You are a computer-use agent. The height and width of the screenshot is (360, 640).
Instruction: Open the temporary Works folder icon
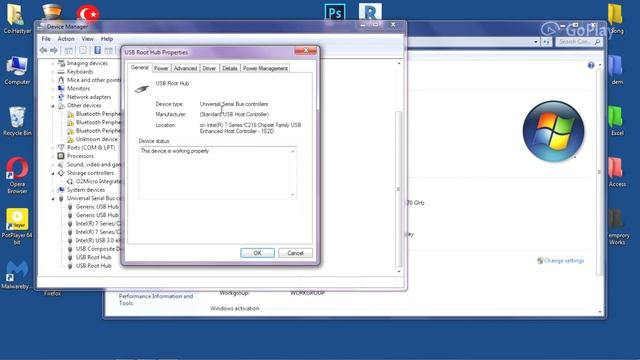point(618,227)
